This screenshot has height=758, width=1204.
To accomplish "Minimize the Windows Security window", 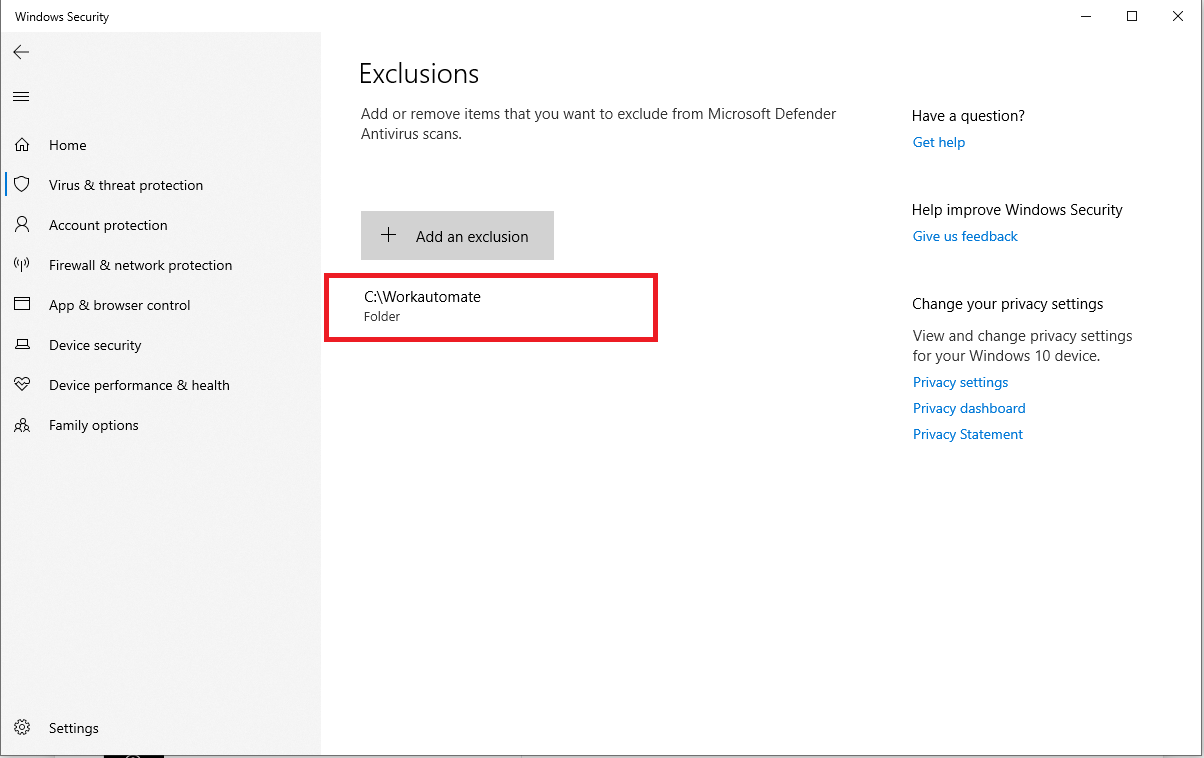I will (1086, 16).
